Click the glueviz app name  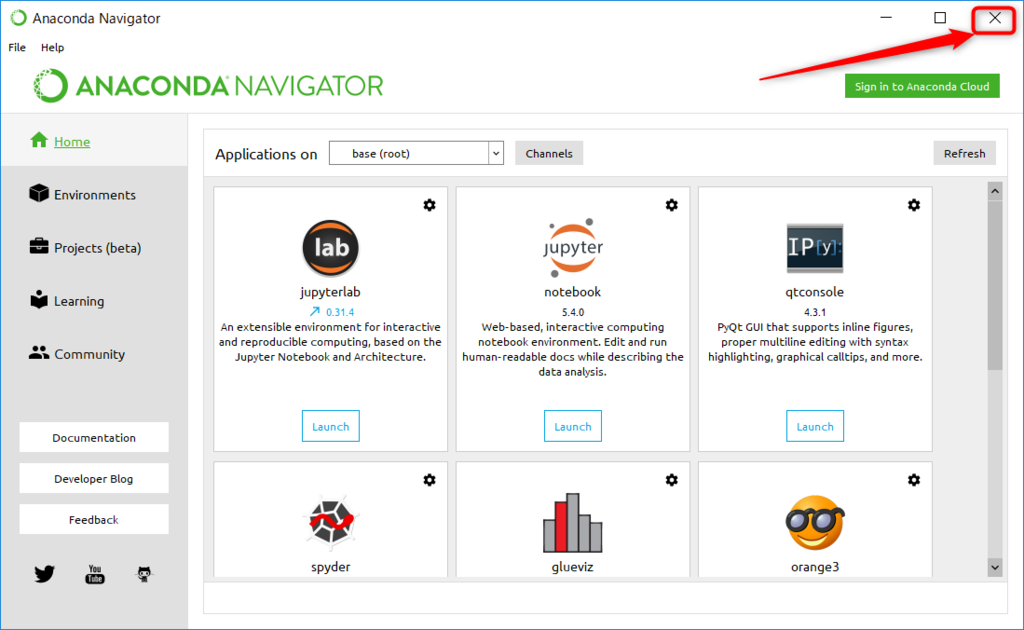click(x=573, y=567)
